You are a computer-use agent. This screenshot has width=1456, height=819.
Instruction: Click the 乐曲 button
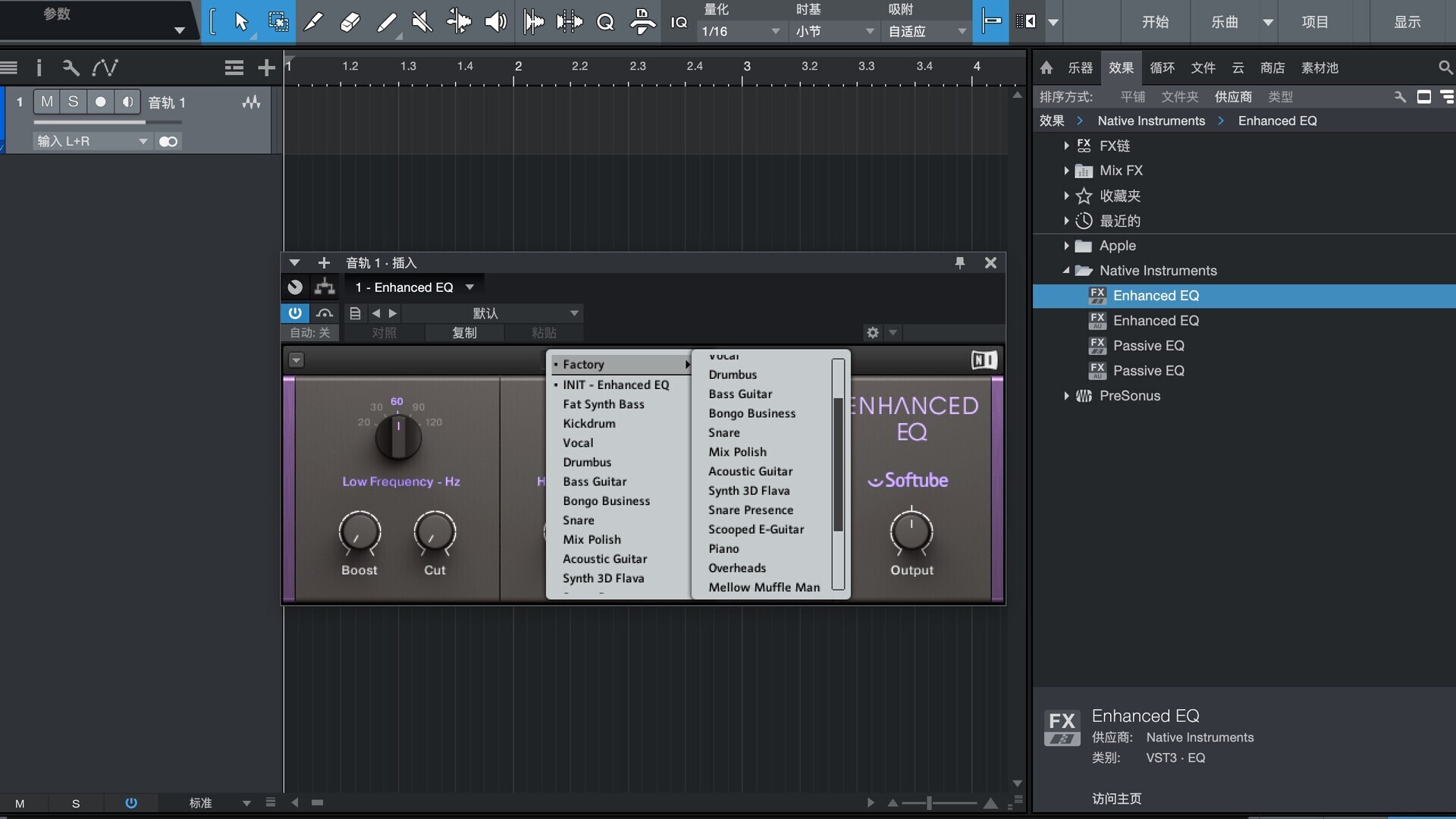click(1224, 22)
